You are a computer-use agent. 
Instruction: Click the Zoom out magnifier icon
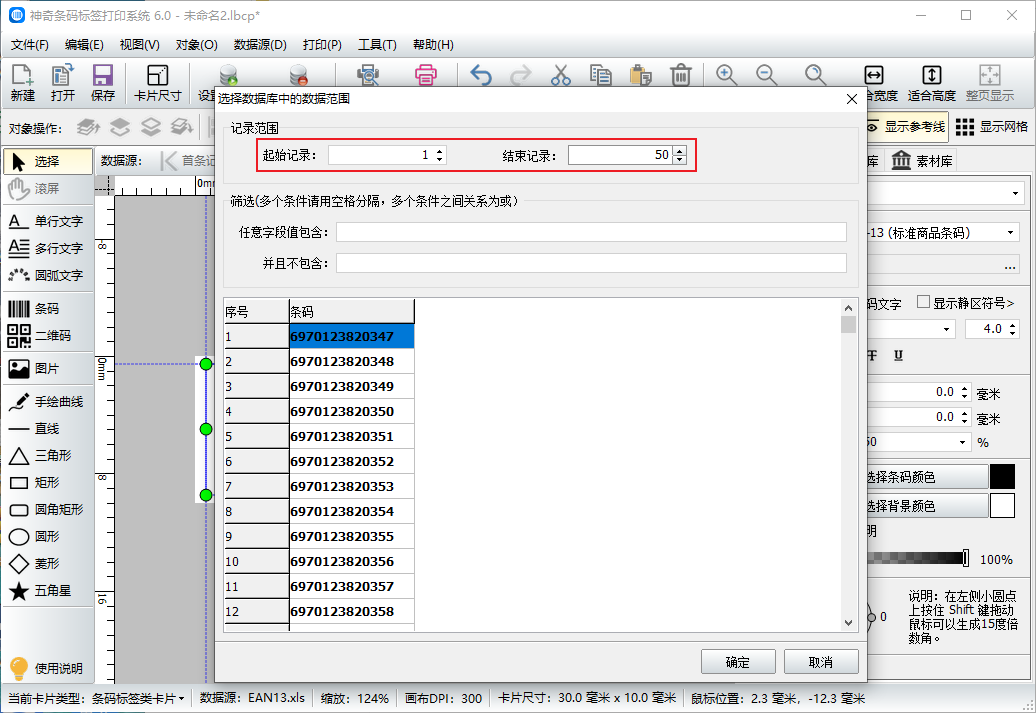[766, 75]
